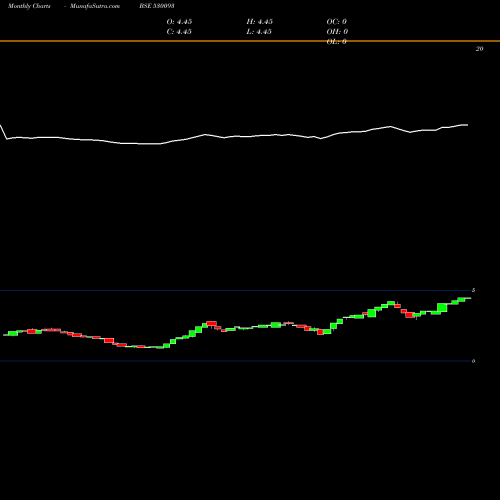Click the 'BSE 539093' symbol label

click(157, 6)
